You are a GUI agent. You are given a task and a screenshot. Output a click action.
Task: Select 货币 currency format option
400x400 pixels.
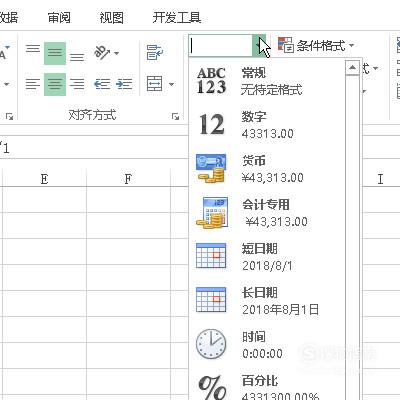tap(267, 169)
